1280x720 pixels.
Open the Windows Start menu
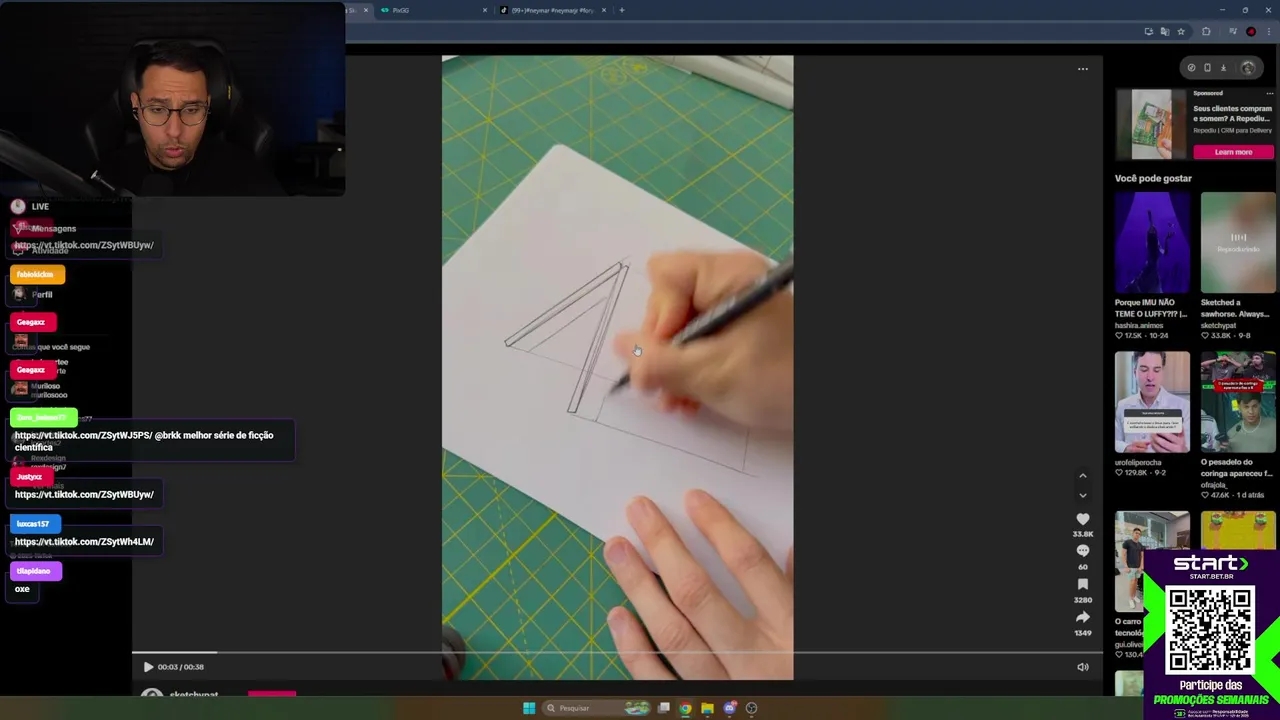[529, 708]
